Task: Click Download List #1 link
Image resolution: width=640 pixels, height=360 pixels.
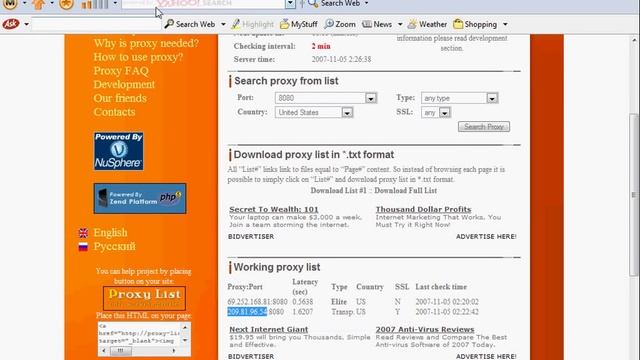Action: (338, 191)
